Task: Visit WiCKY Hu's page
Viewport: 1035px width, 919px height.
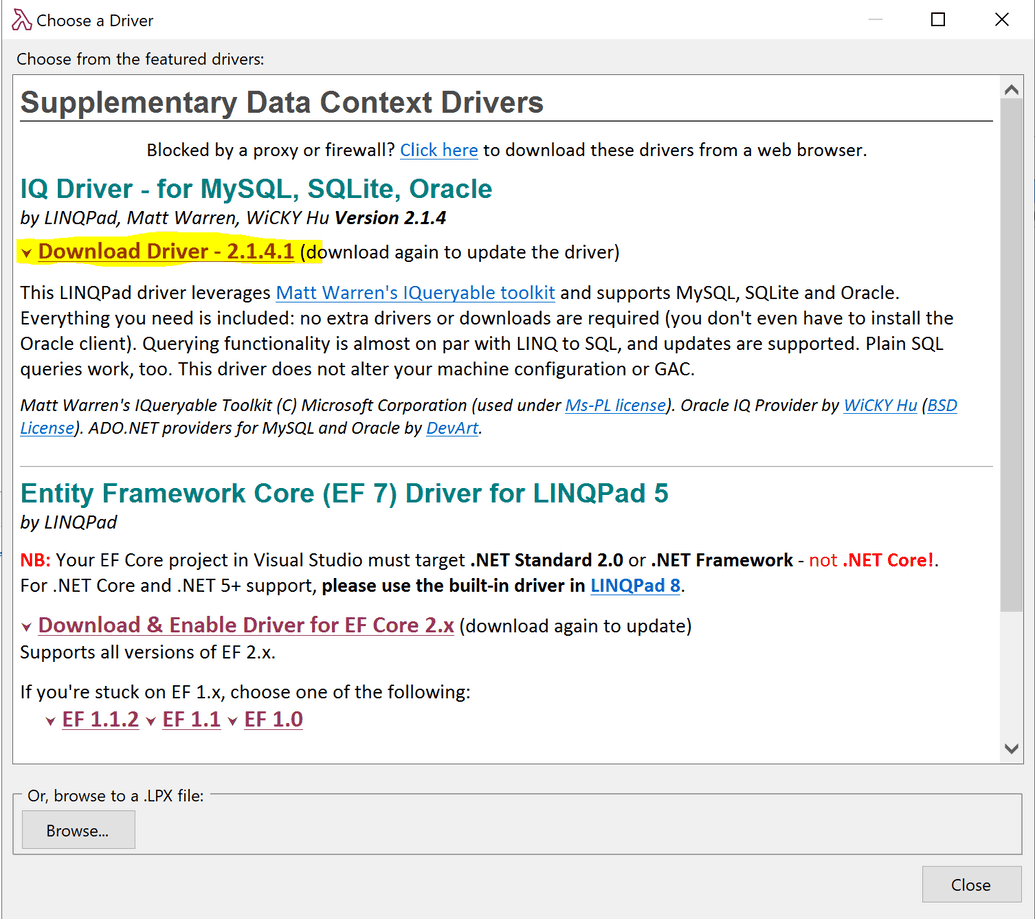Action: [x=879, y=405]
